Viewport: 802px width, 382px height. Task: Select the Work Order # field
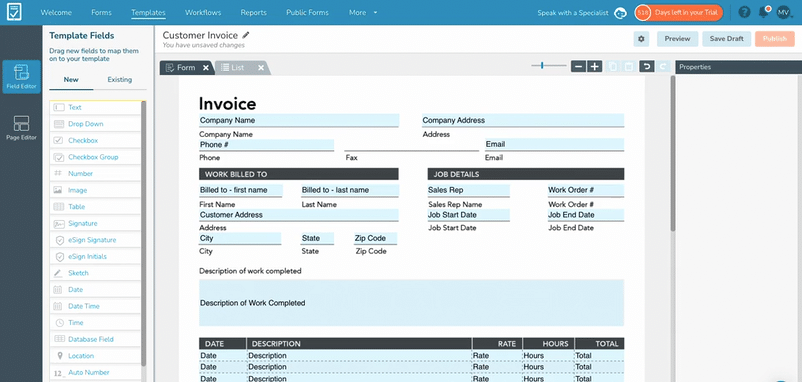point(586,190)
